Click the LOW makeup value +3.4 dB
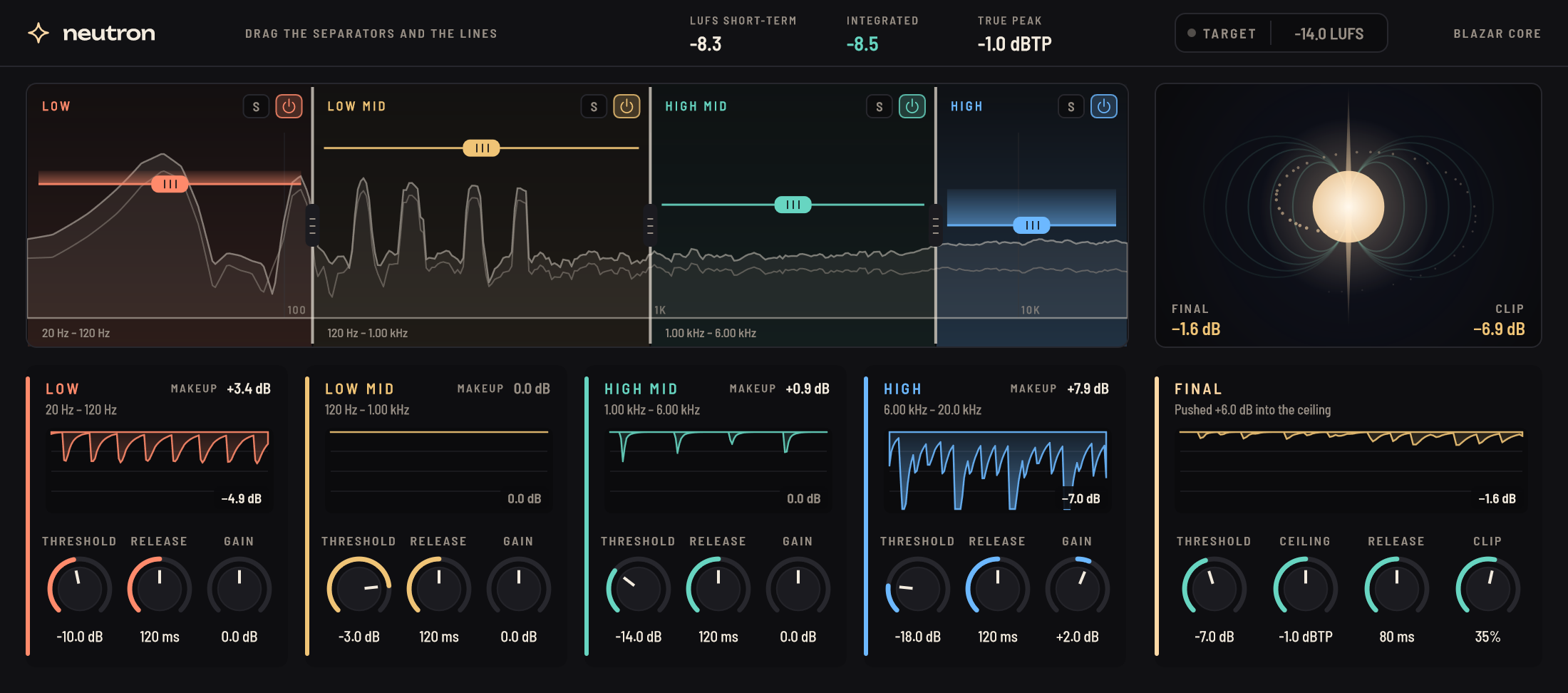 (x=249, y=389)
